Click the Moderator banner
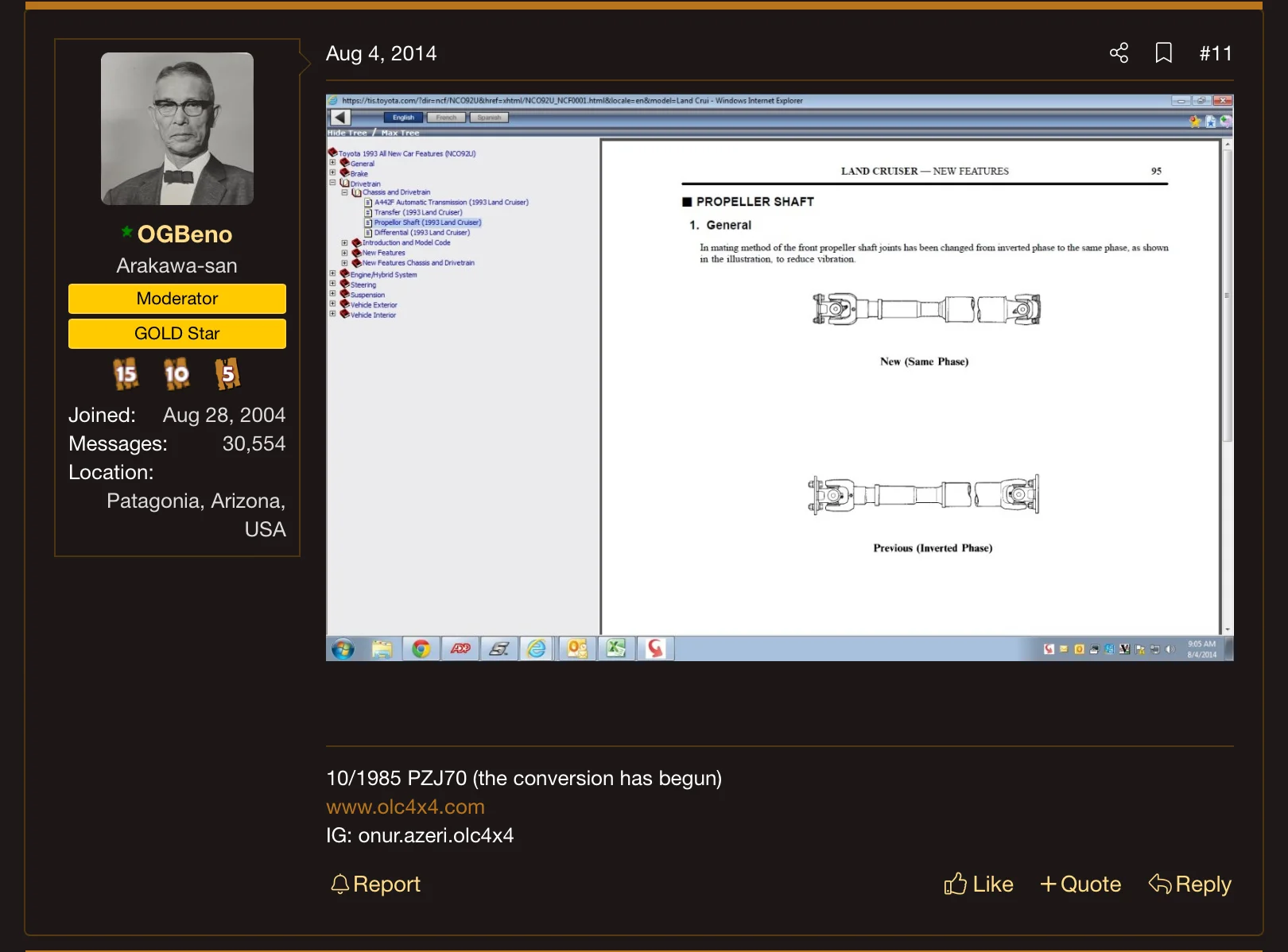 [x=177, y=299]
